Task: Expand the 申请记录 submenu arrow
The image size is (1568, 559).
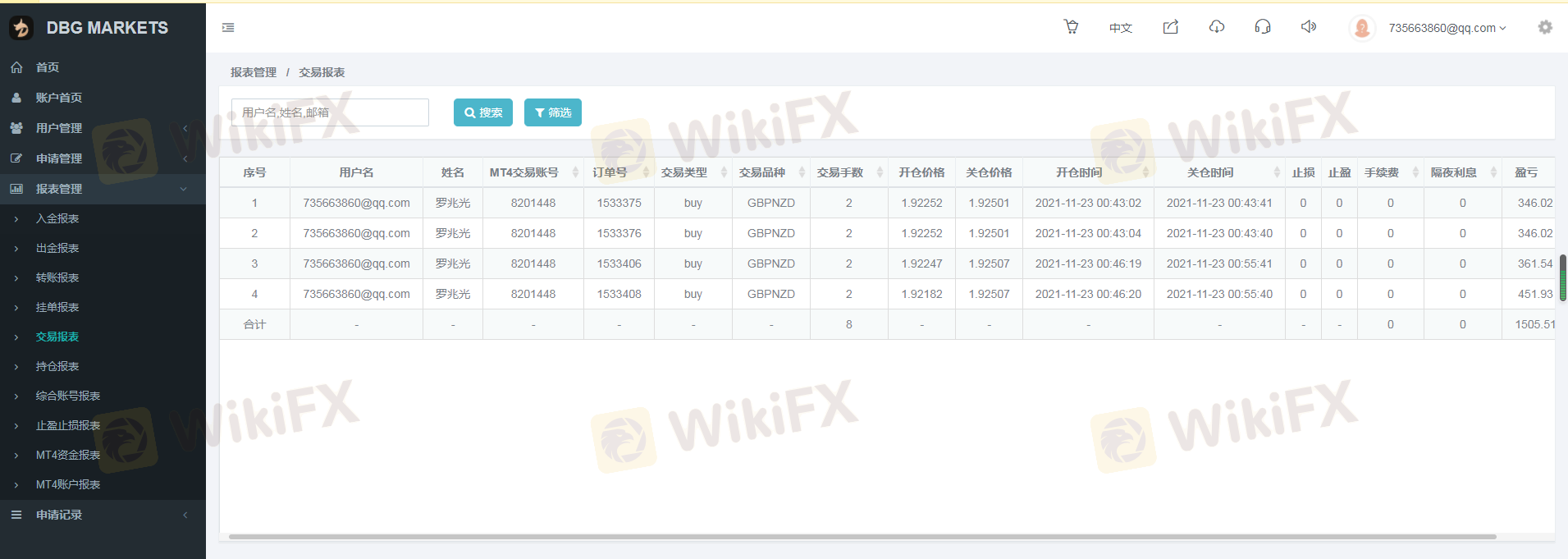Action: click(185, 515)
